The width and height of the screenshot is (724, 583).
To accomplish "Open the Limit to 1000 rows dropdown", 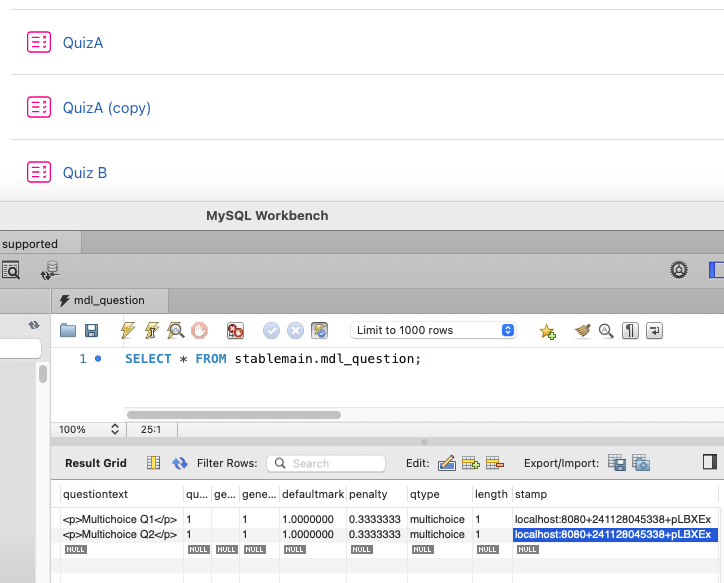I will click(433, 331).
